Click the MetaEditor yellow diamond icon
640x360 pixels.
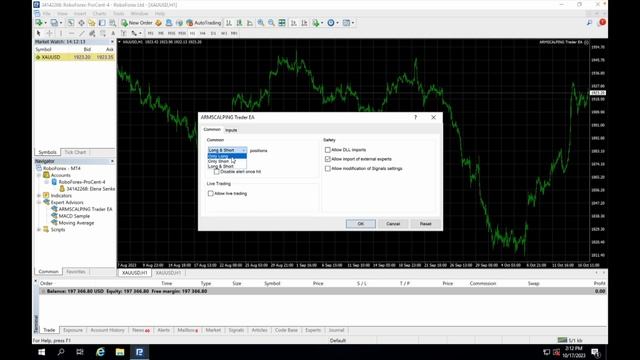click(x=158, y=23)
